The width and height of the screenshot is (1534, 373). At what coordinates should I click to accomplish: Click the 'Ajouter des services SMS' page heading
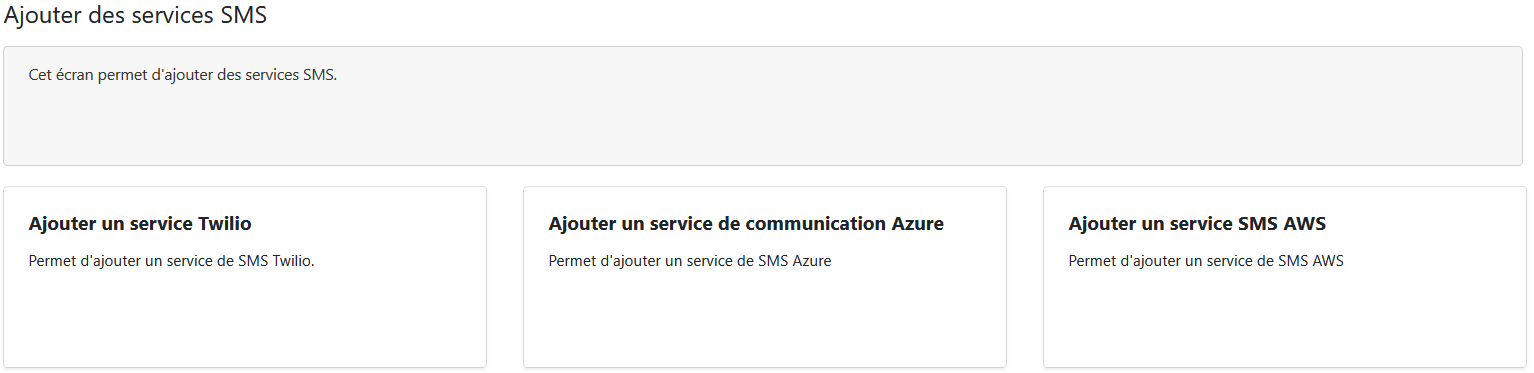(x=136, y=16)
